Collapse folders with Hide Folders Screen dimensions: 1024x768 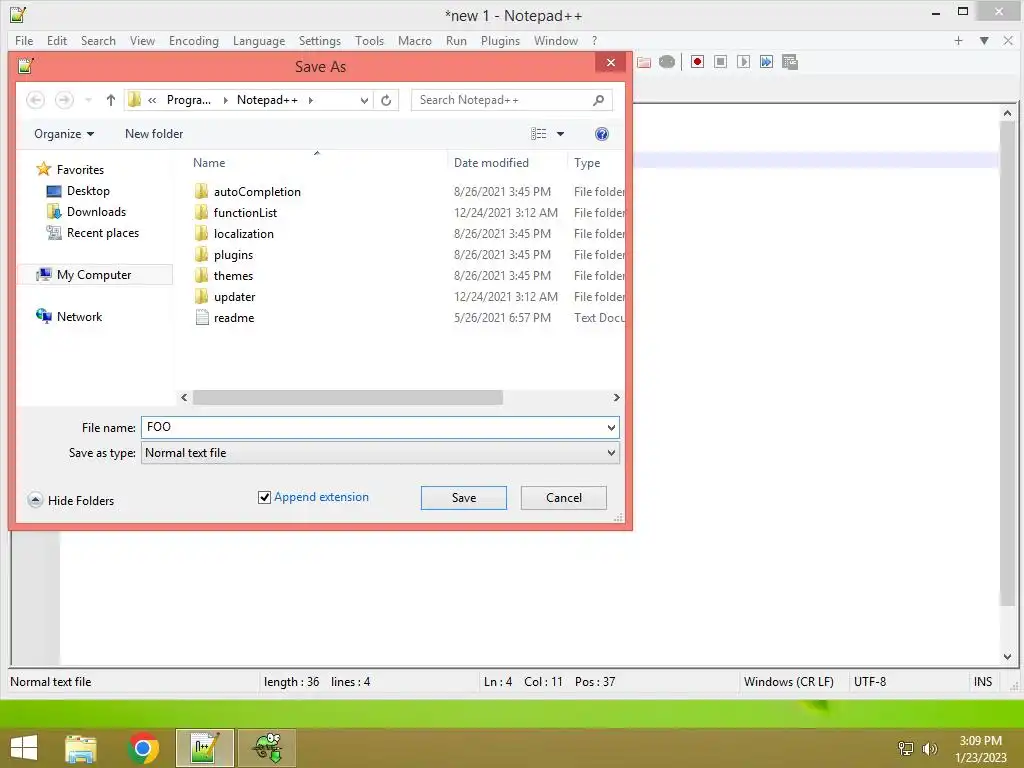71,500
